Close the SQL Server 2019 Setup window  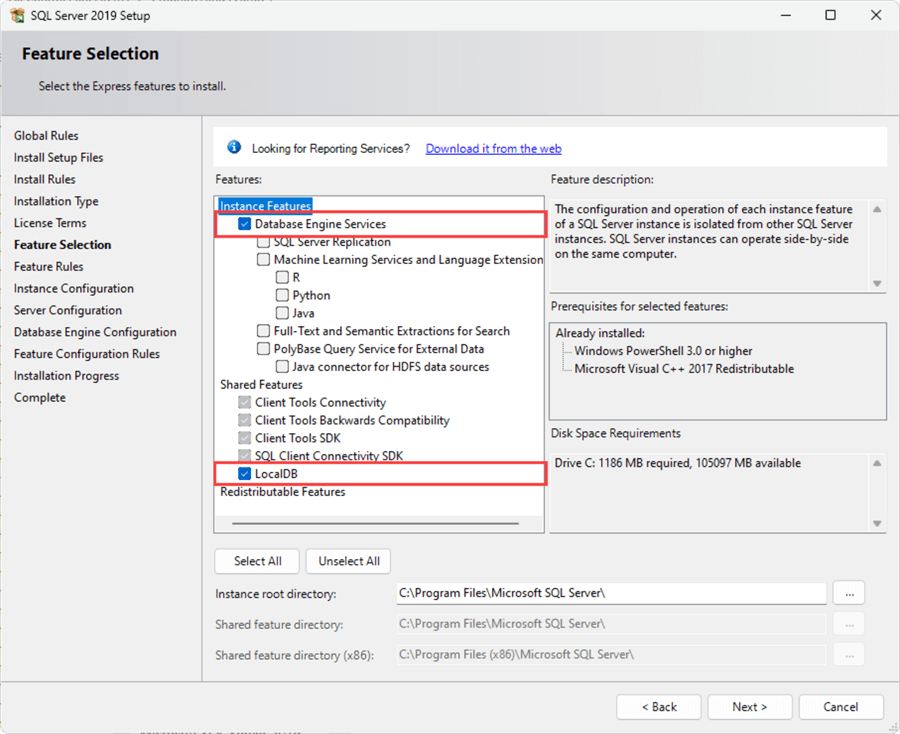click(876, 15)
